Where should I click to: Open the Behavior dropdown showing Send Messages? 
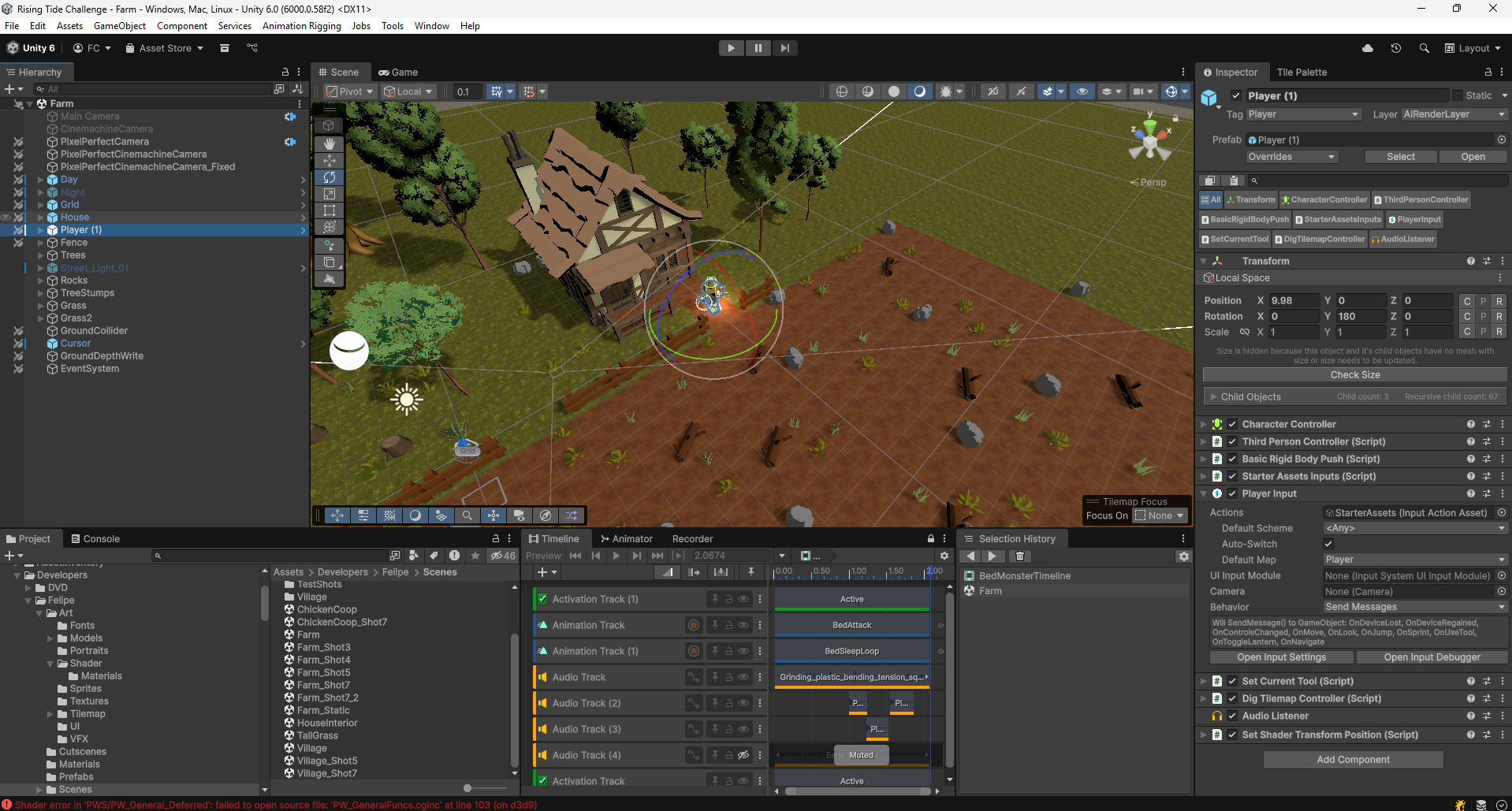(x=1414, y=607)
